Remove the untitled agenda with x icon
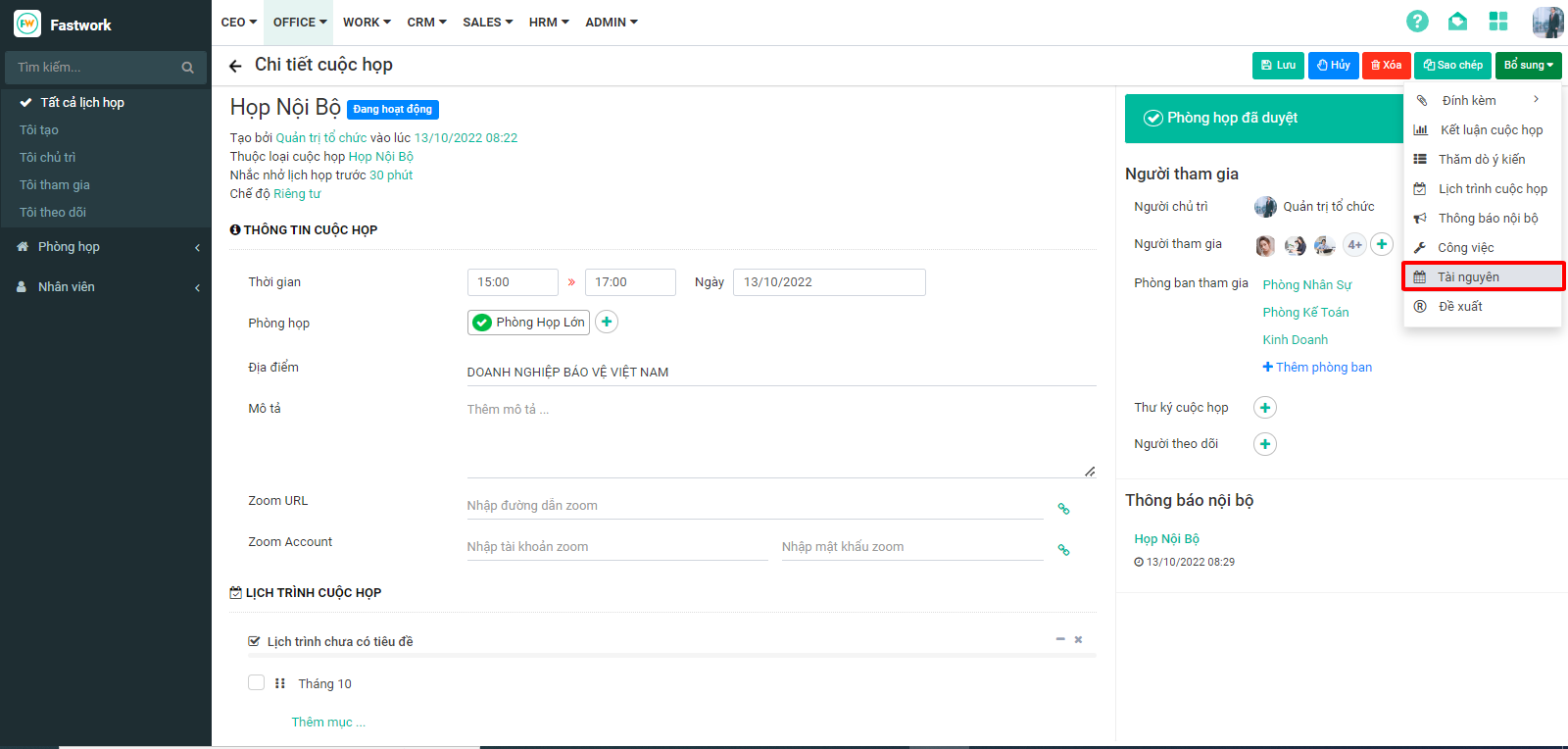Screen dimensions: 1568x749 tap(1078, 639)
